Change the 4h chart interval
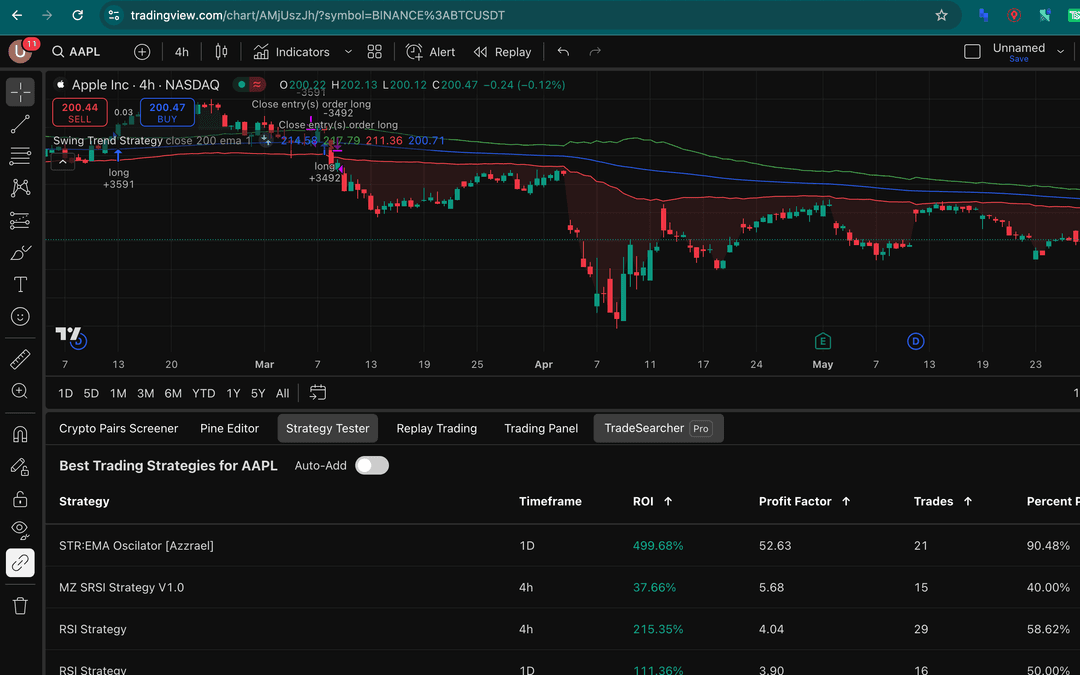Screen dimensions: 1080x675 (x=182, y=52)
